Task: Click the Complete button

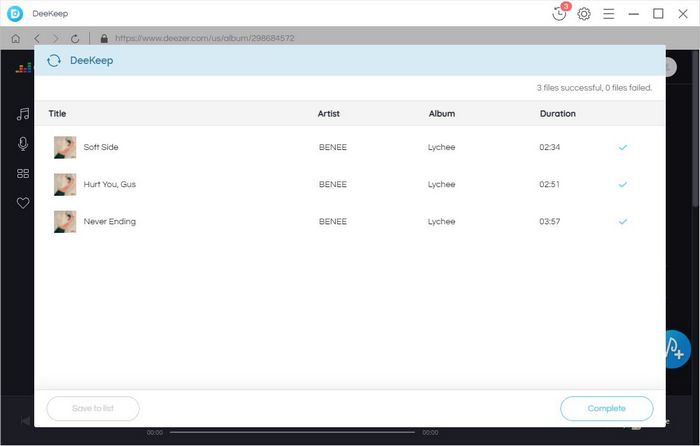Action: 607,408
